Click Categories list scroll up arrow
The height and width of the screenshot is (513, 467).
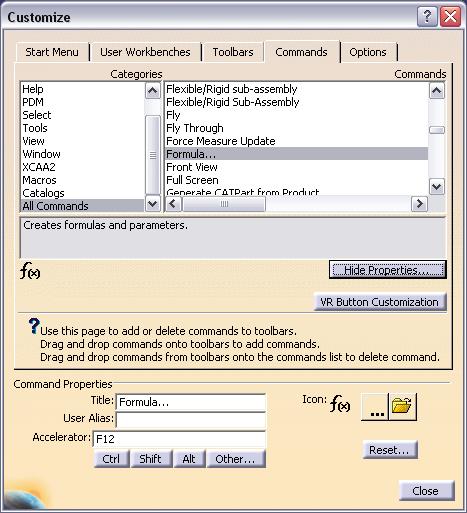click(x=153, y=91)
